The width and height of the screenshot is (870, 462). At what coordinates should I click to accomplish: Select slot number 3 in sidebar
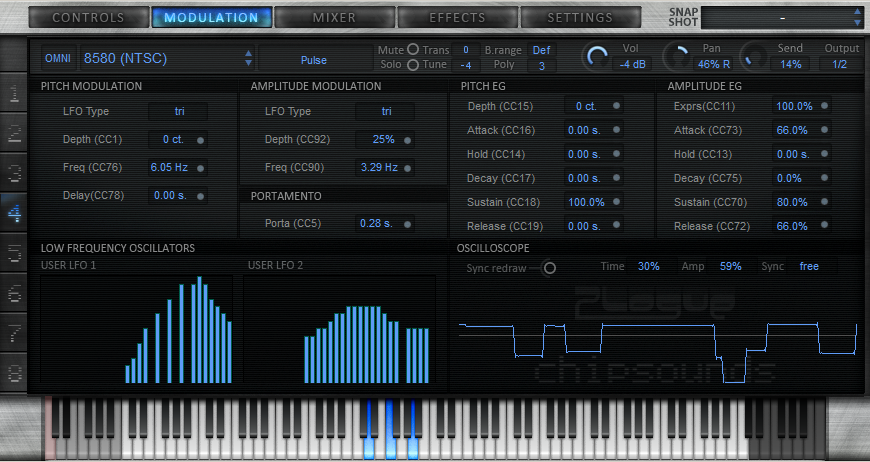[14, 173]
